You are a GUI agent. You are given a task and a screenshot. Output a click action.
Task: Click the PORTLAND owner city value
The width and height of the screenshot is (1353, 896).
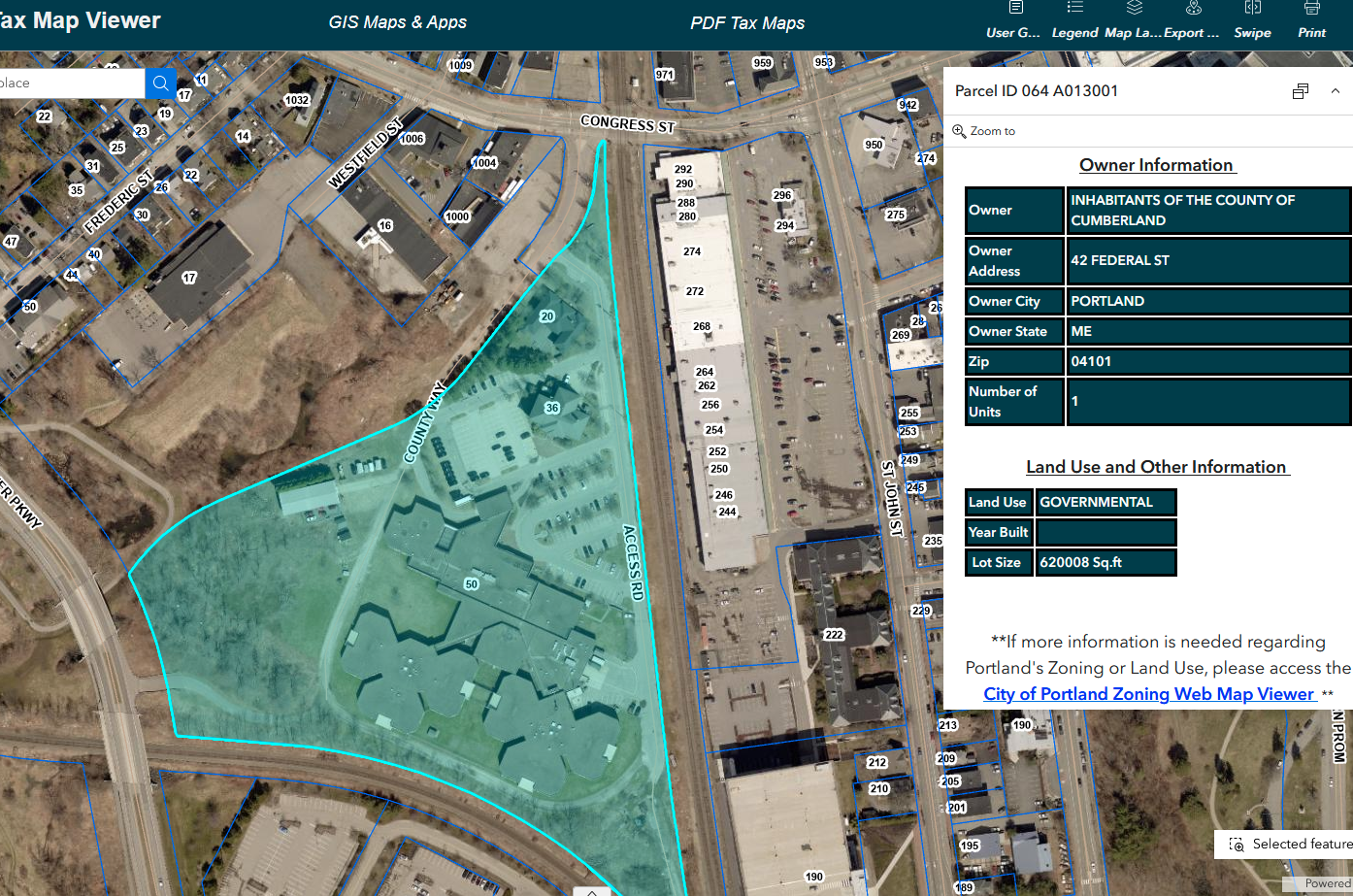(x=1207, y=301)
